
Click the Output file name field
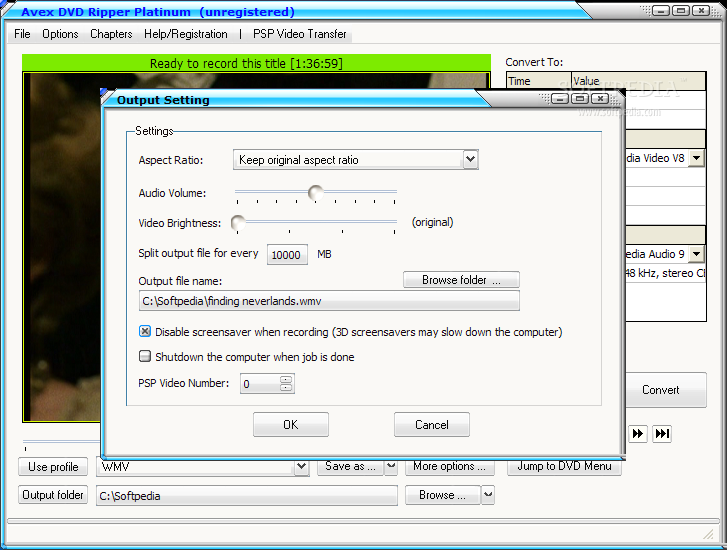click(329, 301)
